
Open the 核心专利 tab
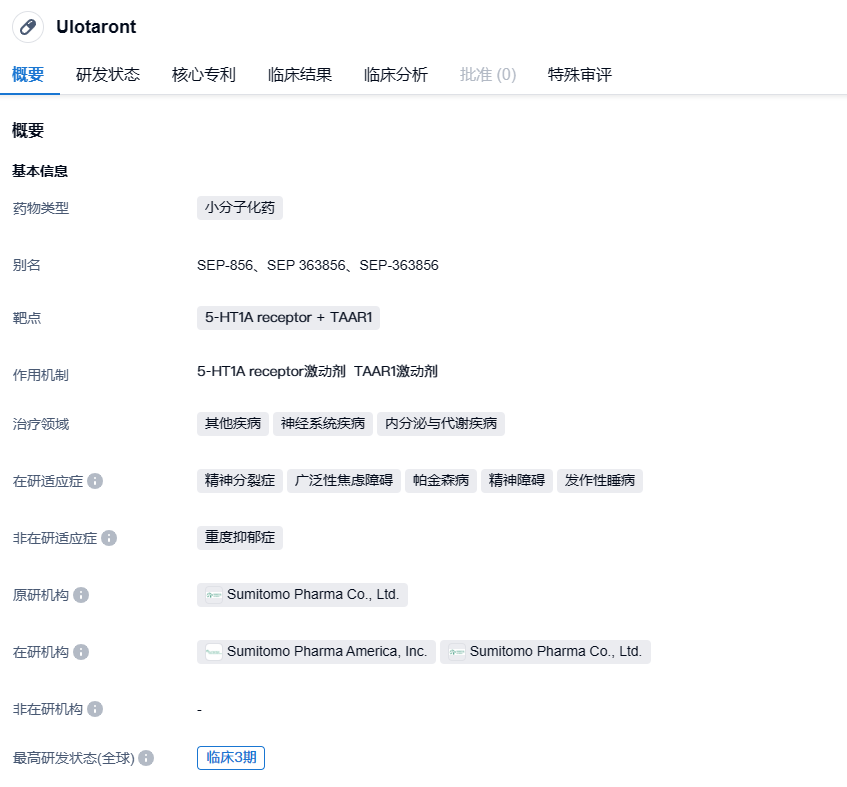point(204,75)
